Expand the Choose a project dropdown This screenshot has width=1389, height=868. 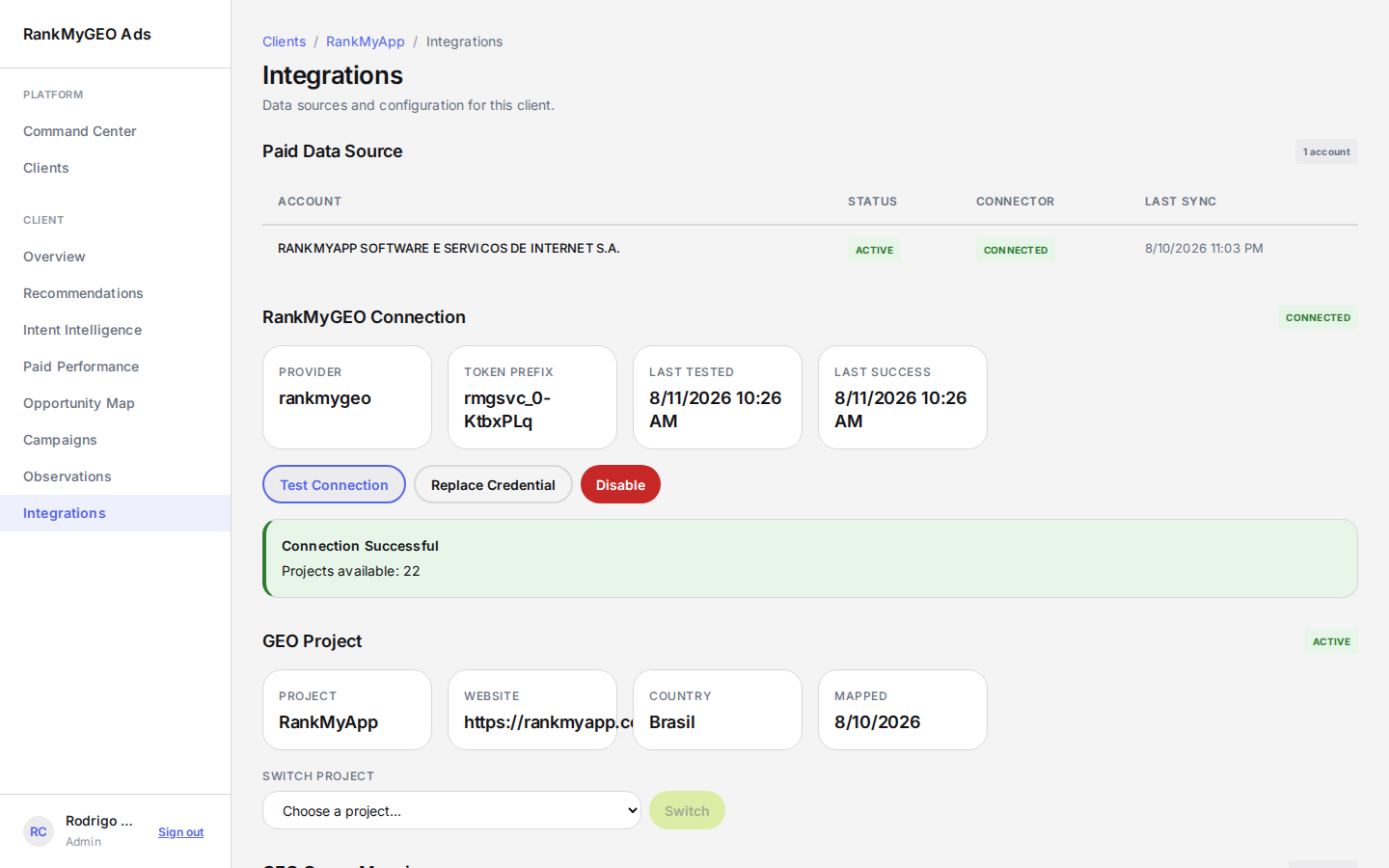[x=451, y=810]
